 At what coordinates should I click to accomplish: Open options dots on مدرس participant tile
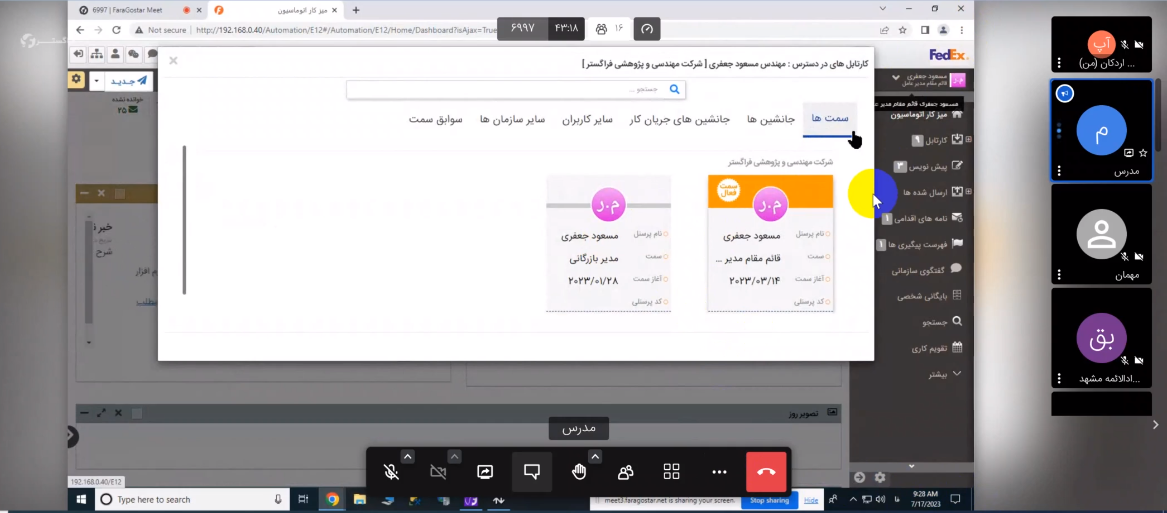tap(1059, 171)
